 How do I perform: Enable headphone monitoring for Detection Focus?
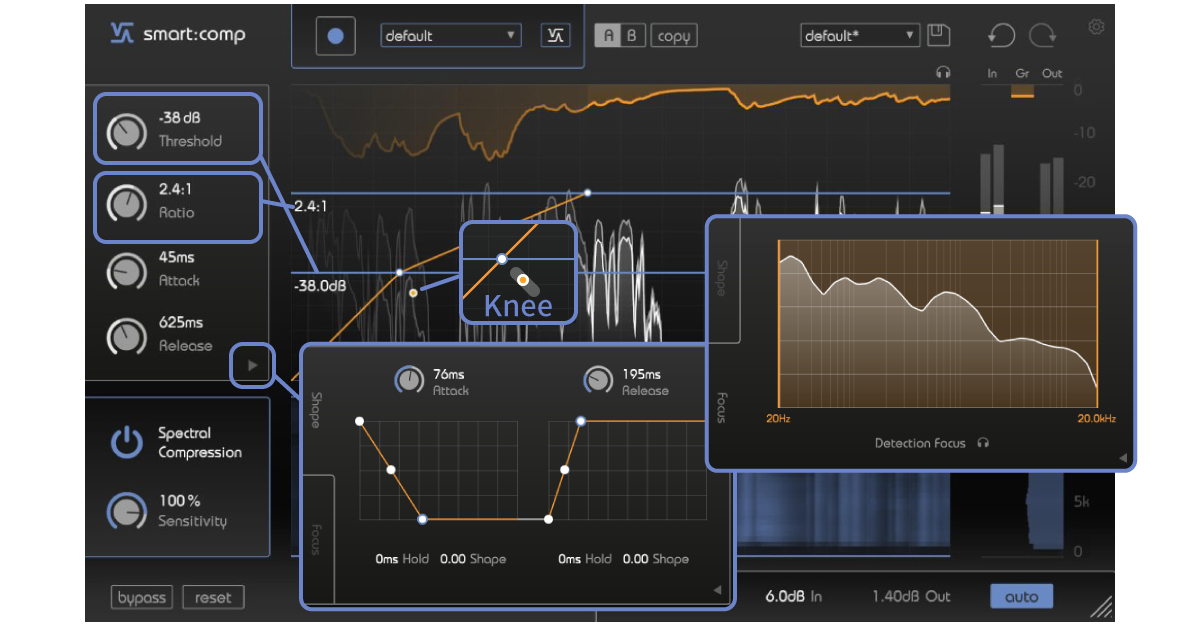(x=982, y=443)
